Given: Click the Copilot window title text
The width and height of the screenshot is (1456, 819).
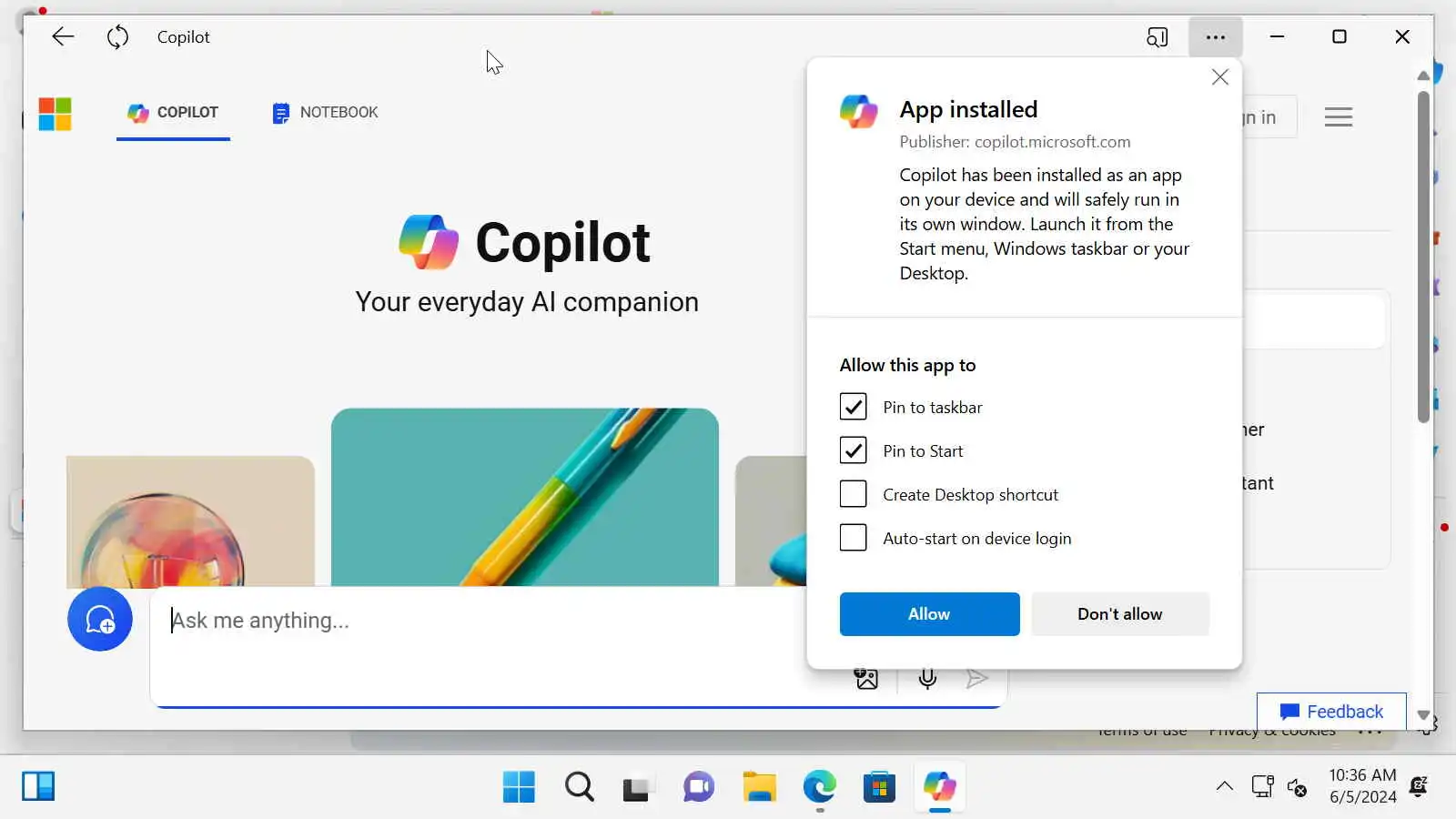Looking at the screenshot, I should click(x=184, y=37).
